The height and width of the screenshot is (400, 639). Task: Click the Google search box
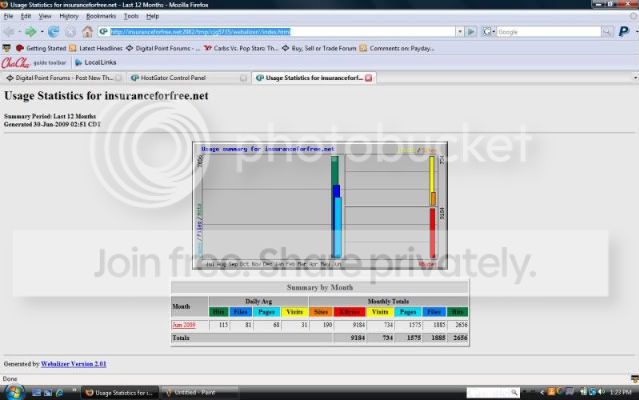(x=549, y=32)
